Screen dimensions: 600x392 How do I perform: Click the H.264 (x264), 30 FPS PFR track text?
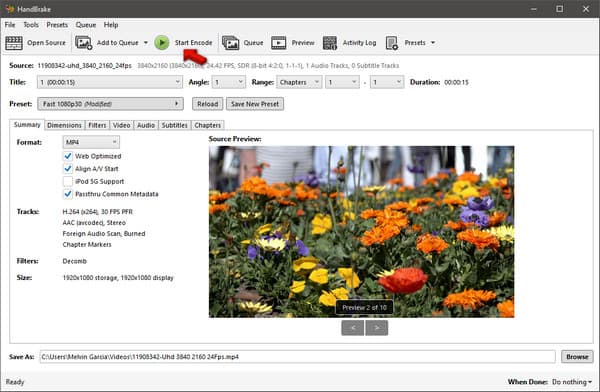tap(98, 212)
